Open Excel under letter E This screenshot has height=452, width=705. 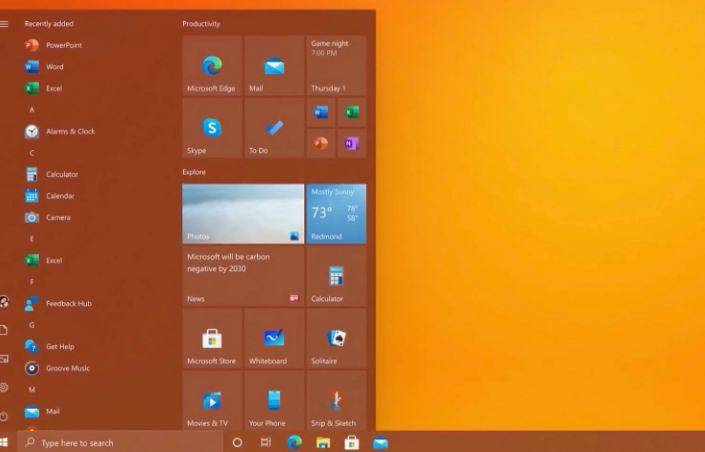(x=44, y=260)
